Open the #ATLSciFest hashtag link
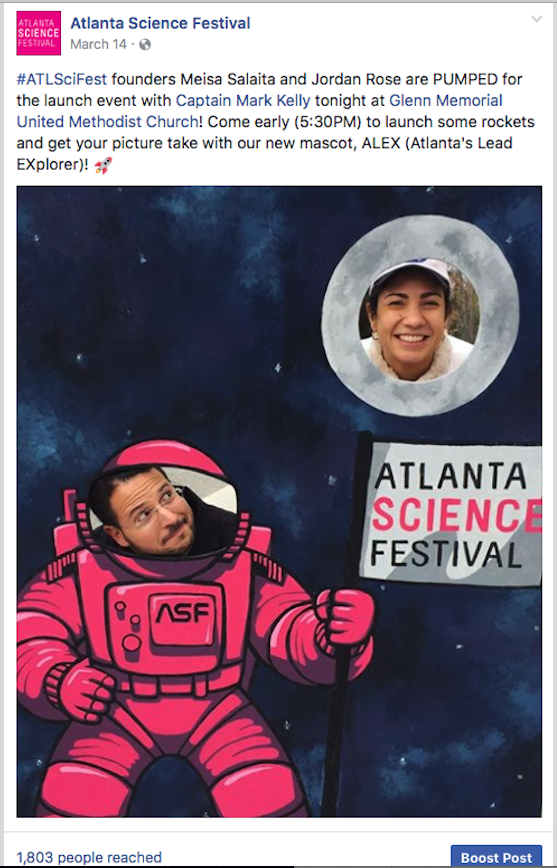 (x=61, y=79)
